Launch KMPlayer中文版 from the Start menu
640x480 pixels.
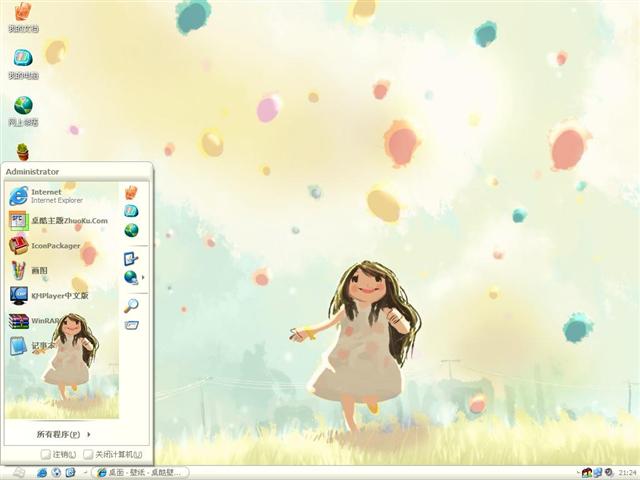click(58, 295)
